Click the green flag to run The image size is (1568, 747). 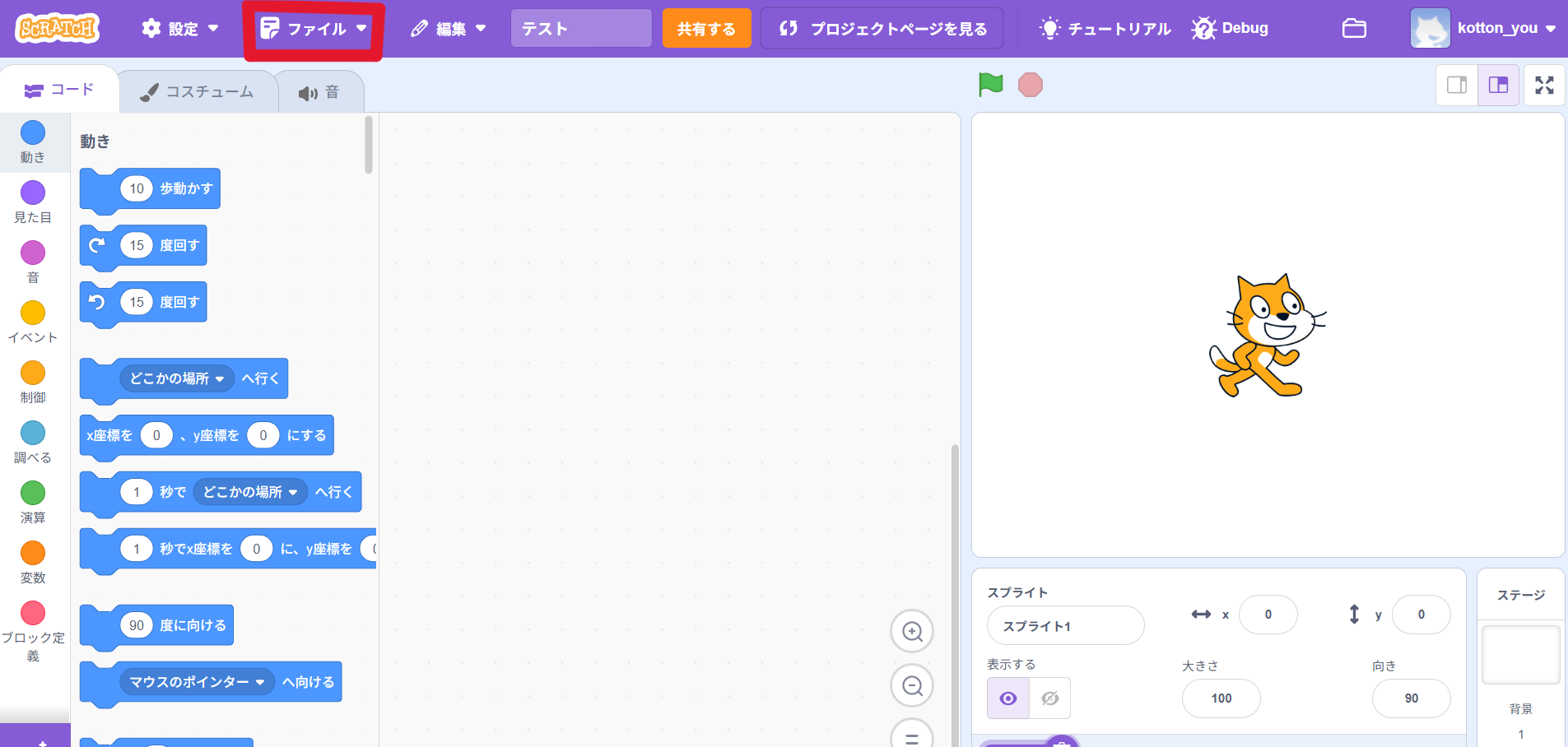tap(990, 85)
